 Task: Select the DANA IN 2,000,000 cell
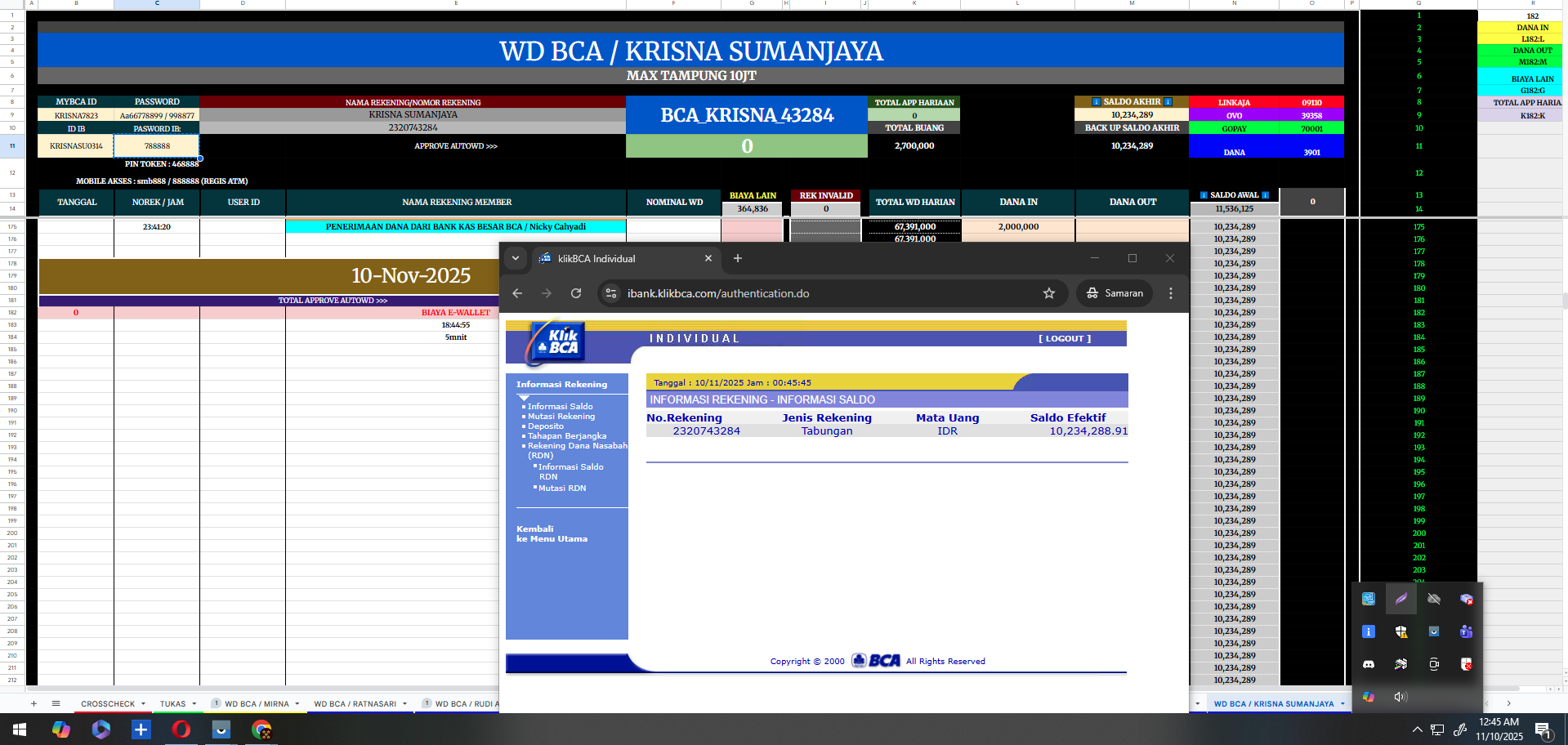[x=1018, y=227]
